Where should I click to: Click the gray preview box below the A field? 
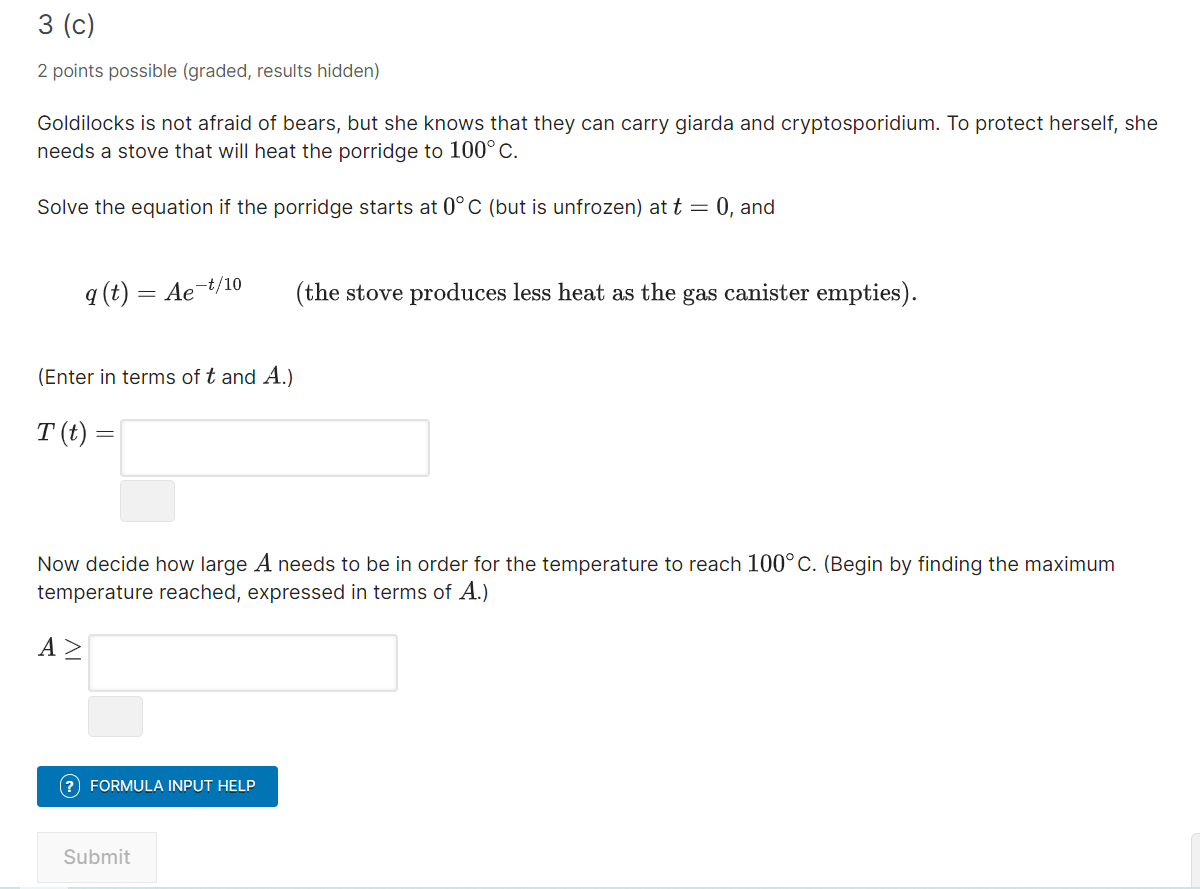click(115, 716)
